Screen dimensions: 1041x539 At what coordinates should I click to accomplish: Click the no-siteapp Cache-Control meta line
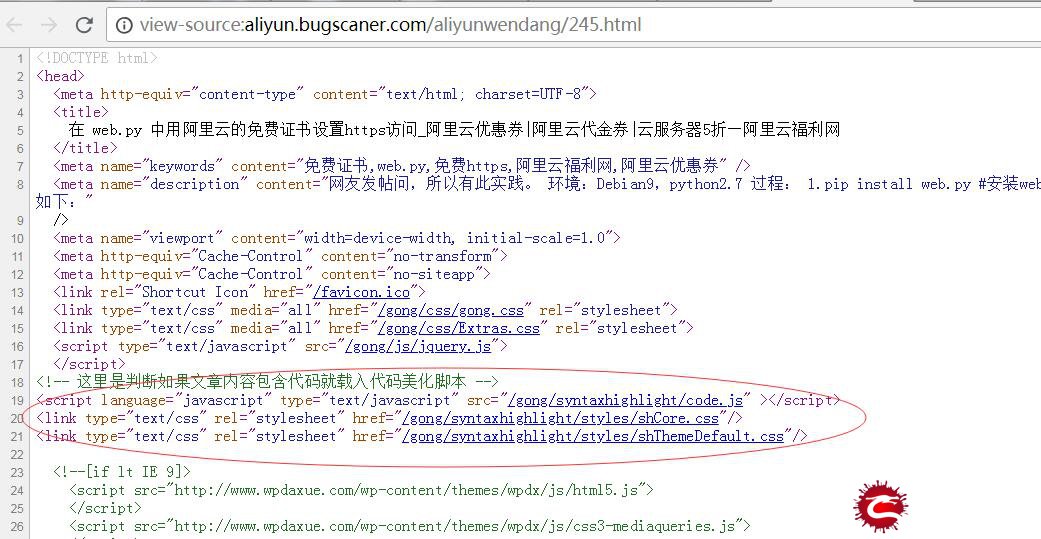tap(272, 274)
